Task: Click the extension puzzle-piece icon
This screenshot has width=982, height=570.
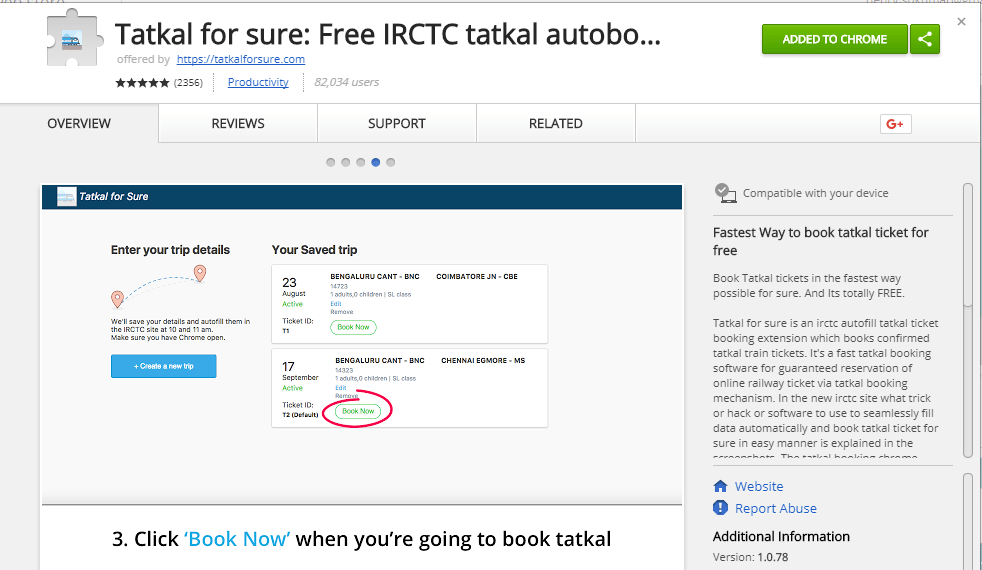Action: pos(74,38)
